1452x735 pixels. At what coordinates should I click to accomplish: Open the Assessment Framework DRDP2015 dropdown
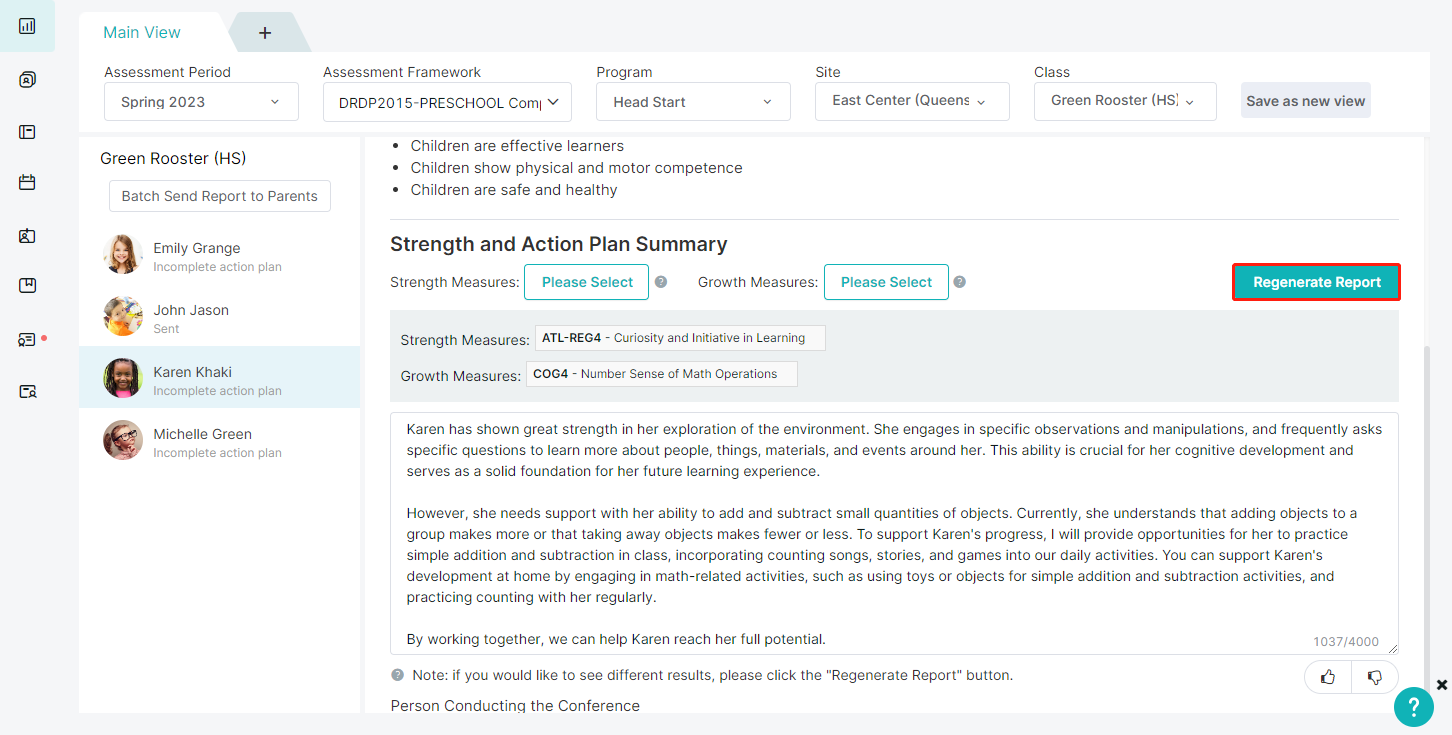447,102
